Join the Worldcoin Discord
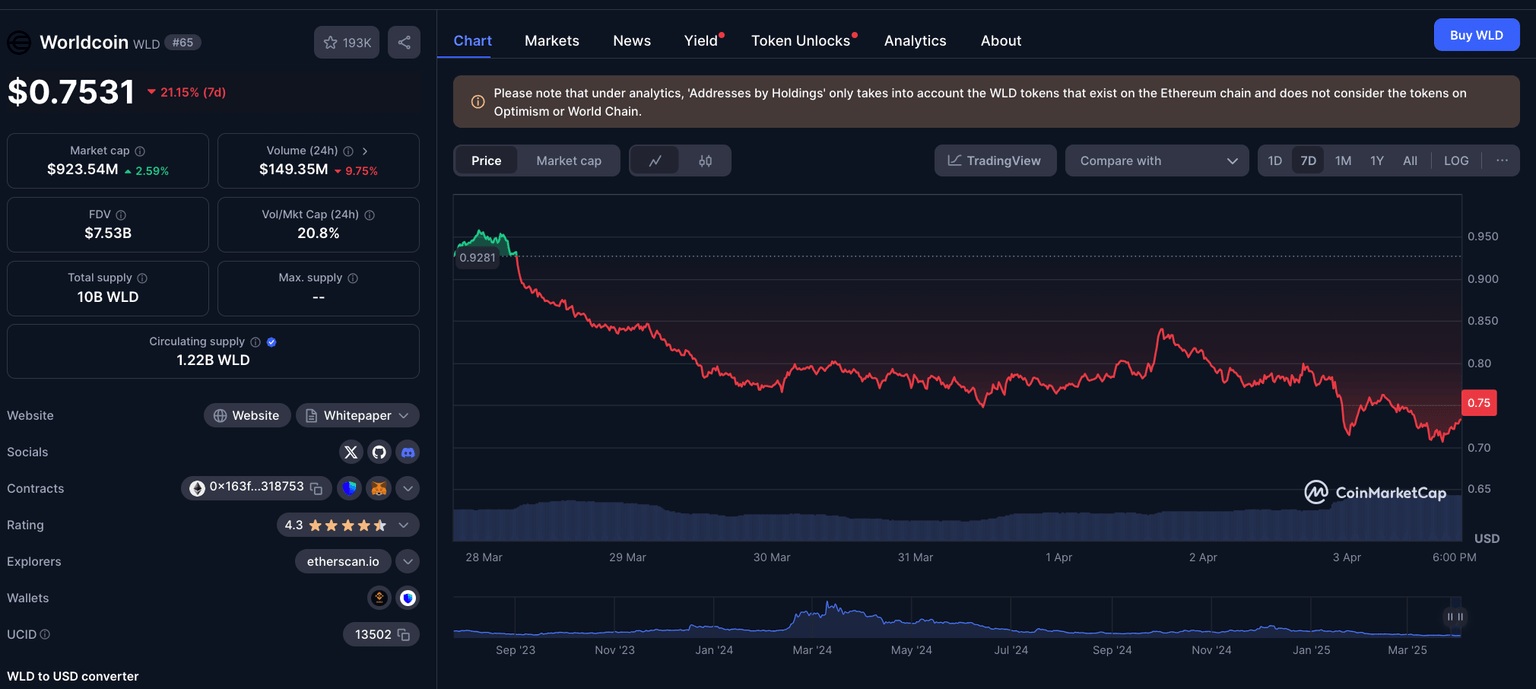Screen dimensions: 1536x689 407,452
